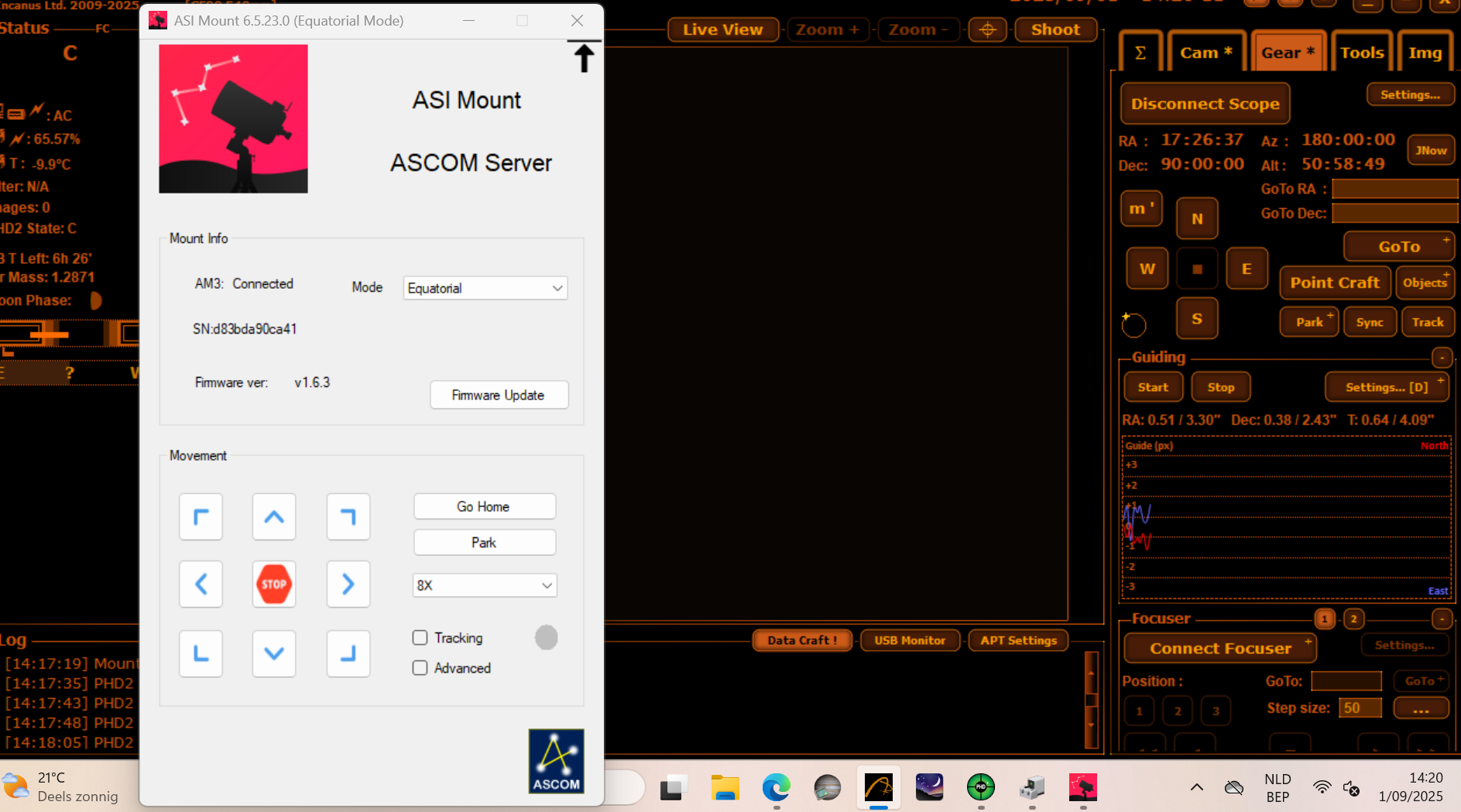Image resolution: width=1461 pixels, height=812 pixels.
Task: Slew West with the W button in APT
Action: (x=1147, y=269)
